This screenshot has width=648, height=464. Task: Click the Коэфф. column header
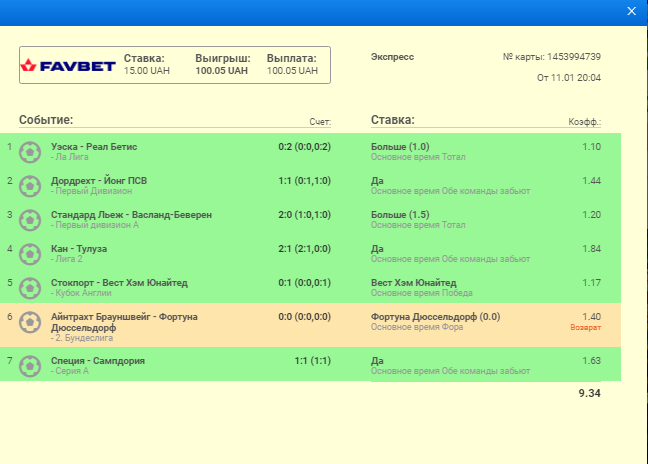point(584,122)
